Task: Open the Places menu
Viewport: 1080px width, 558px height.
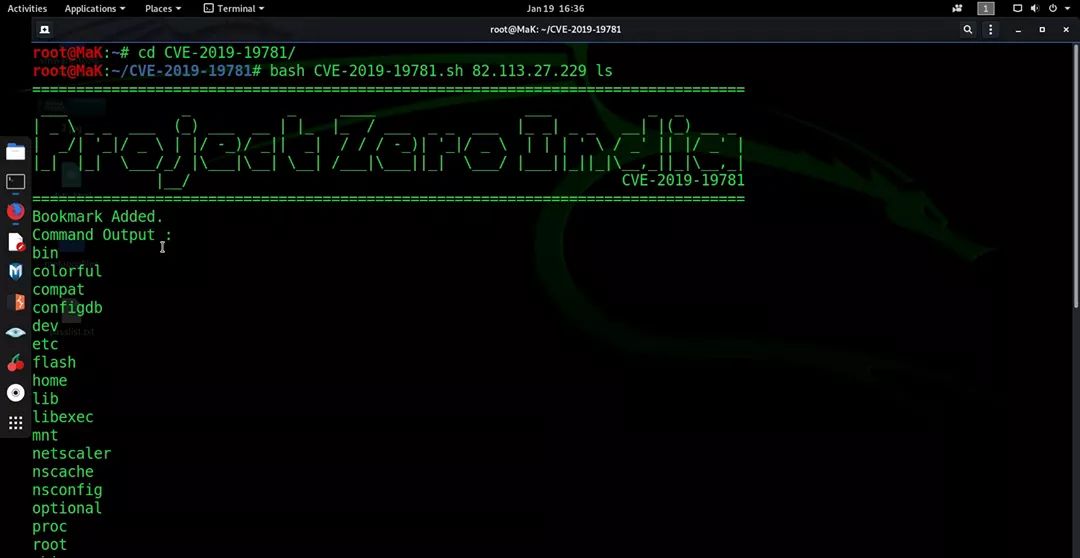Action: pyautogui.click(x=163, y=8)
